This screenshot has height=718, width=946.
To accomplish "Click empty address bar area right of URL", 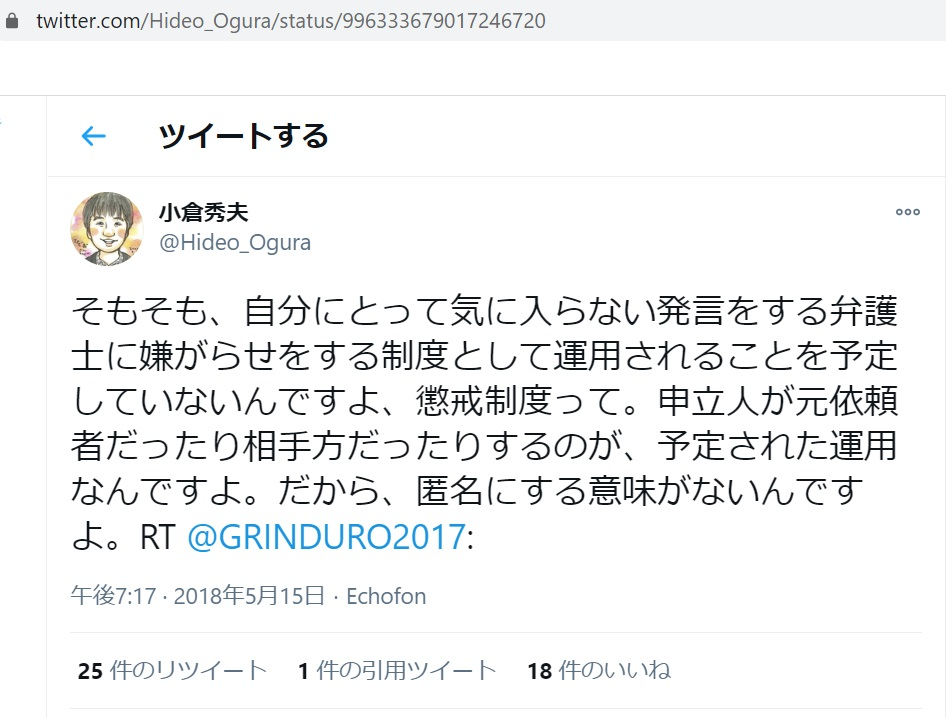I will pyautogui.click(x=742, y=21).
